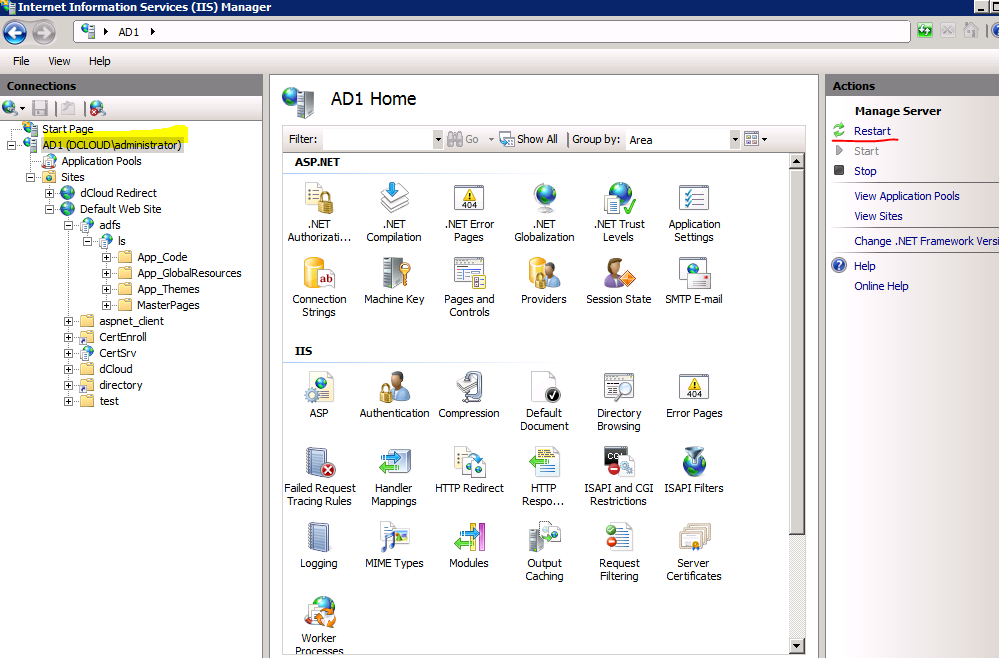Click Save connections icon in Connections toolbar

(40, 108)
